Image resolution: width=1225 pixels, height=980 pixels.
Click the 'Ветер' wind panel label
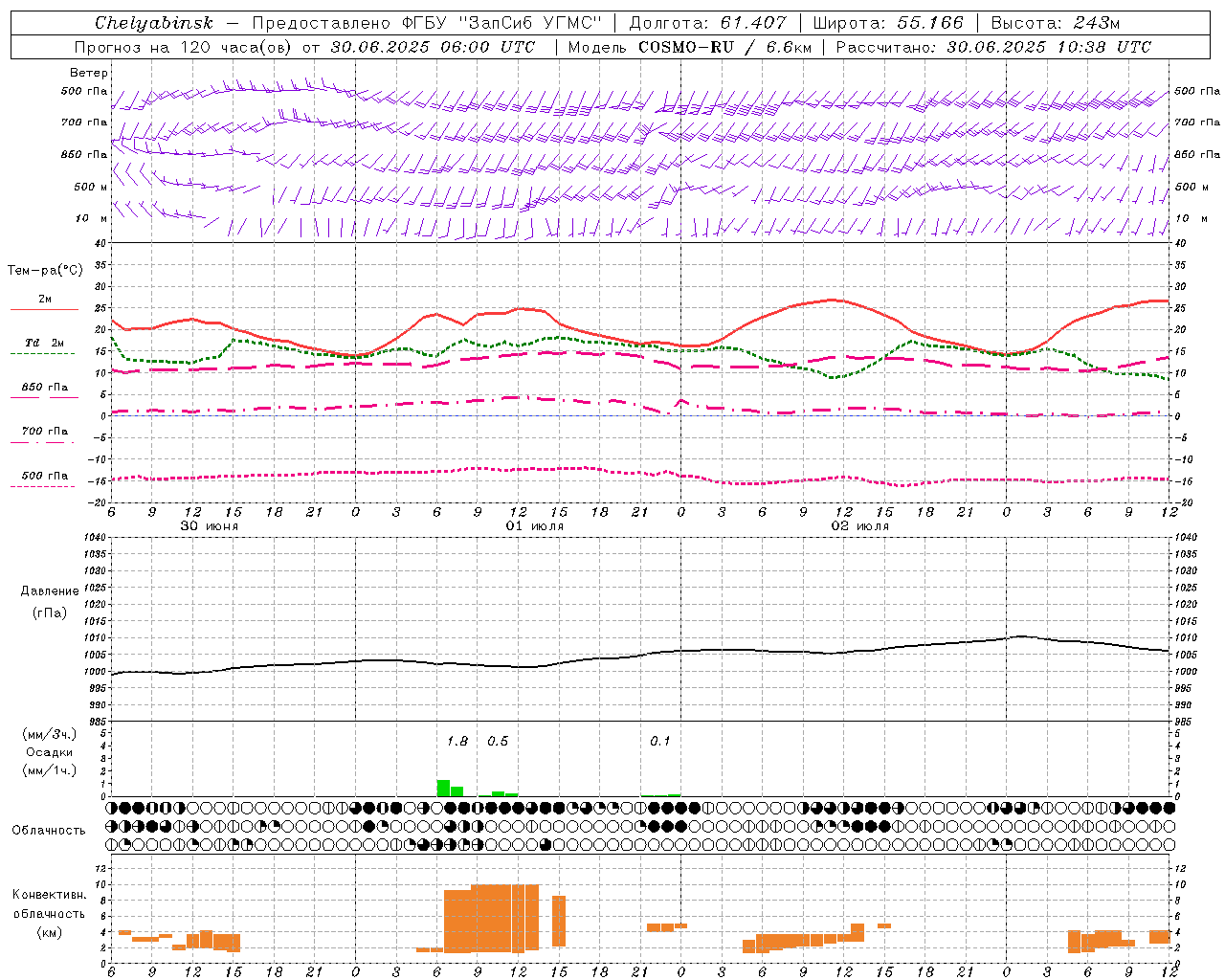click(88, 73)
